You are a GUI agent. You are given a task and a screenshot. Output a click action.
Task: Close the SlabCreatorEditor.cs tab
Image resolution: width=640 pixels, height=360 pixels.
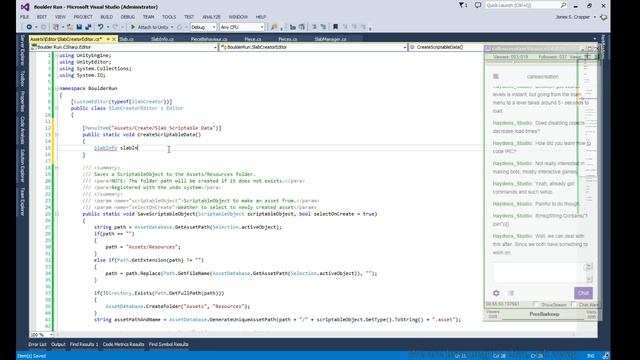114,39
